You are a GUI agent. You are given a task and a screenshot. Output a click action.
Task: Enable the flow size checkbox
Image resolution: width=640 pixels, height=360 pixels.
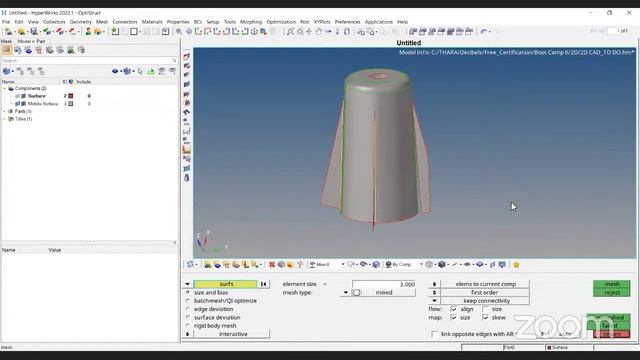tap(485, 309)
